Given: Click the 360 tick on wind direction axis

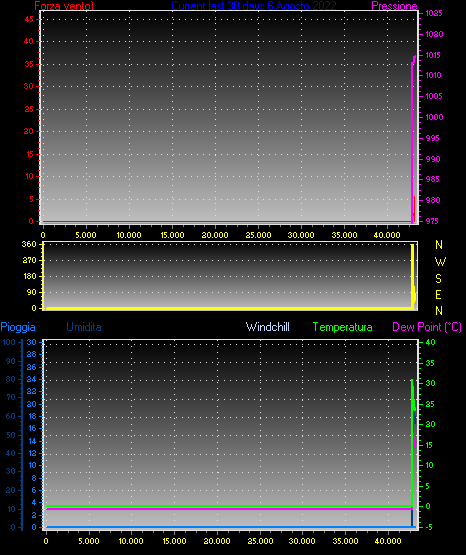Looking at the screenshot, I should 29,244.
